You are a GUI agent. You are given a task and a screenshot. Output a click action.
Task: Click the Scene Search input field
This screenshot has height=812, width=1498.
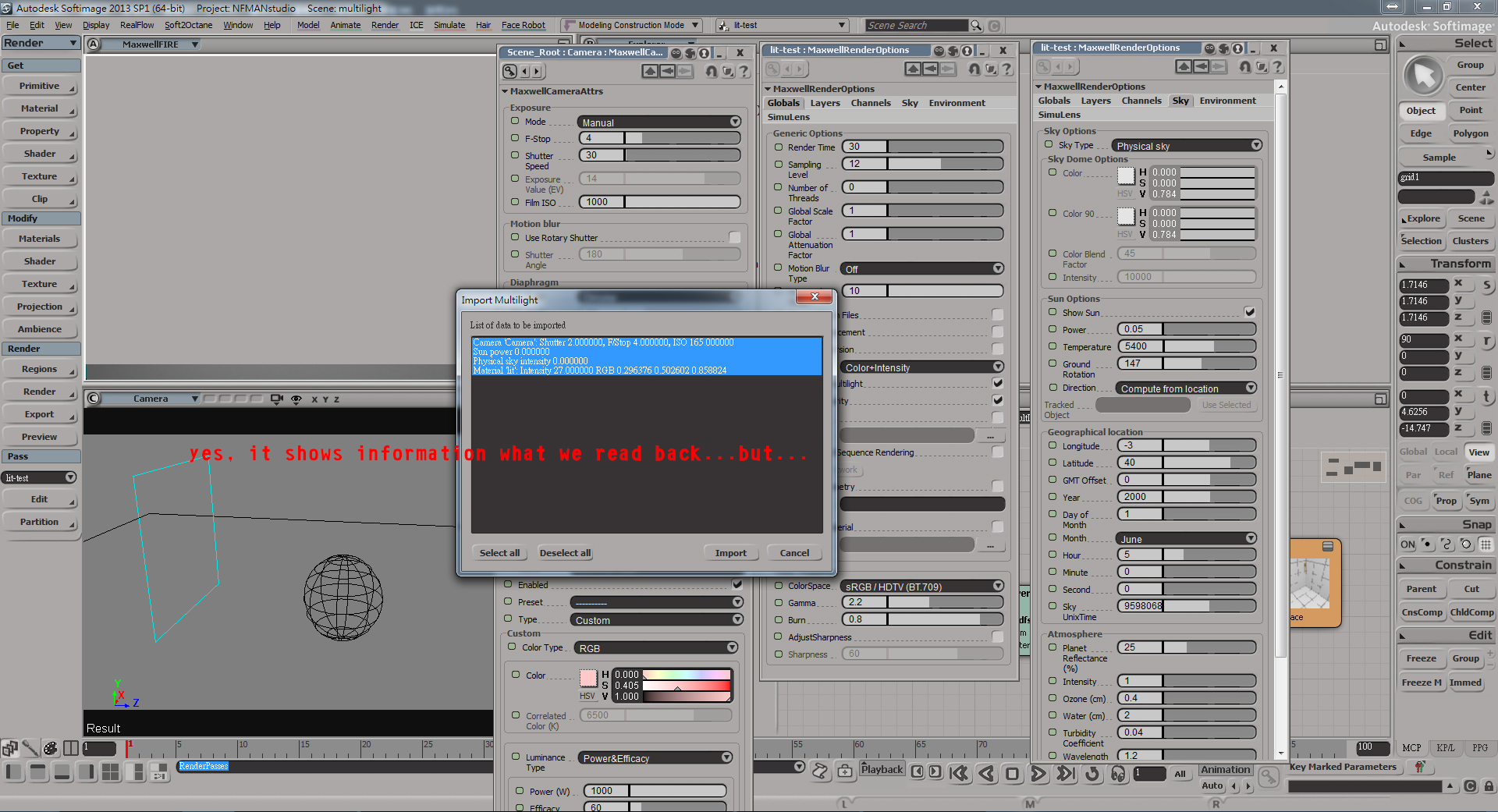pos(917,26)
